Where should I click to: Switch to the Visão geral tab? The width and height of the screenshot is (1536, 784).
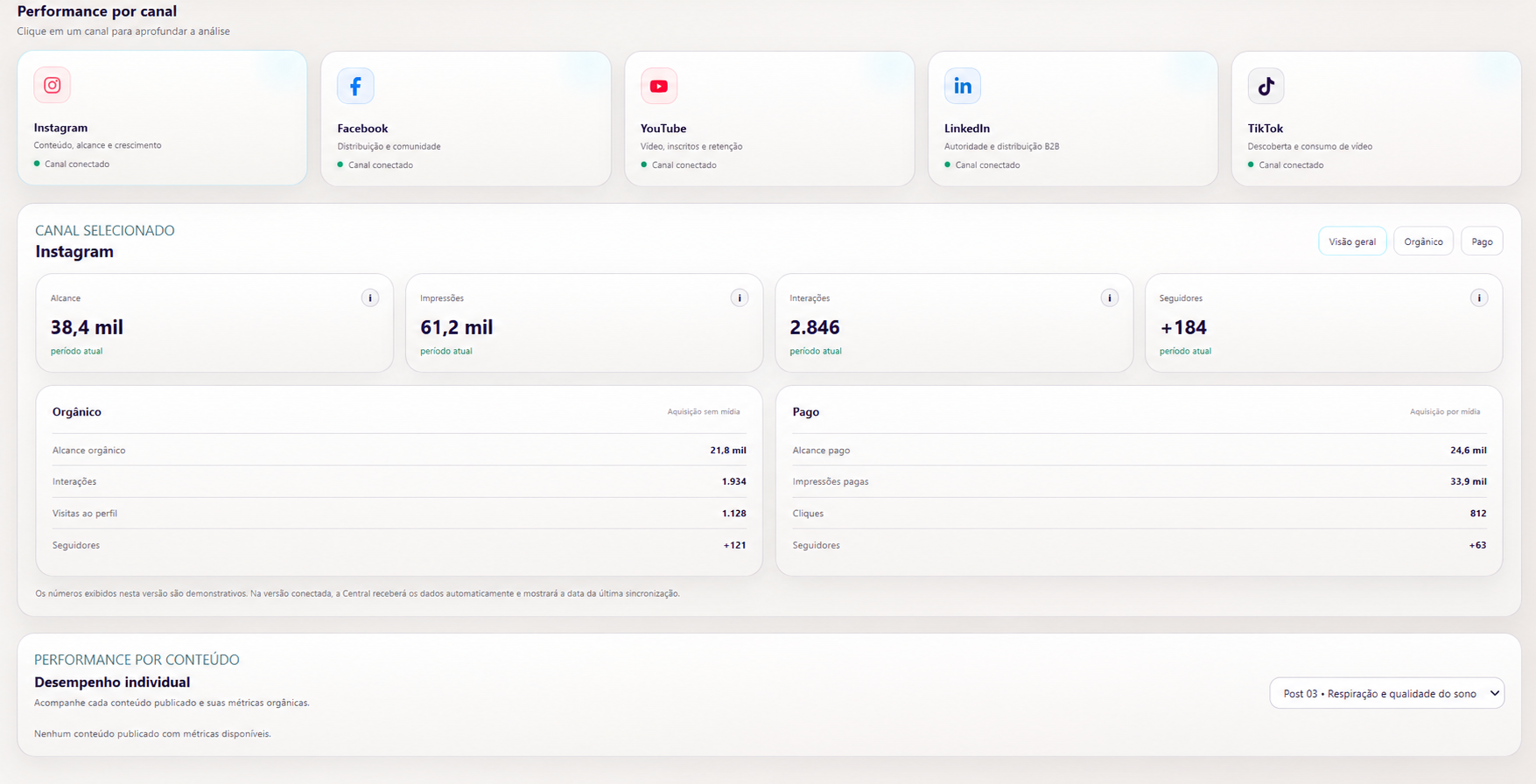click(x=1352, y=241)
